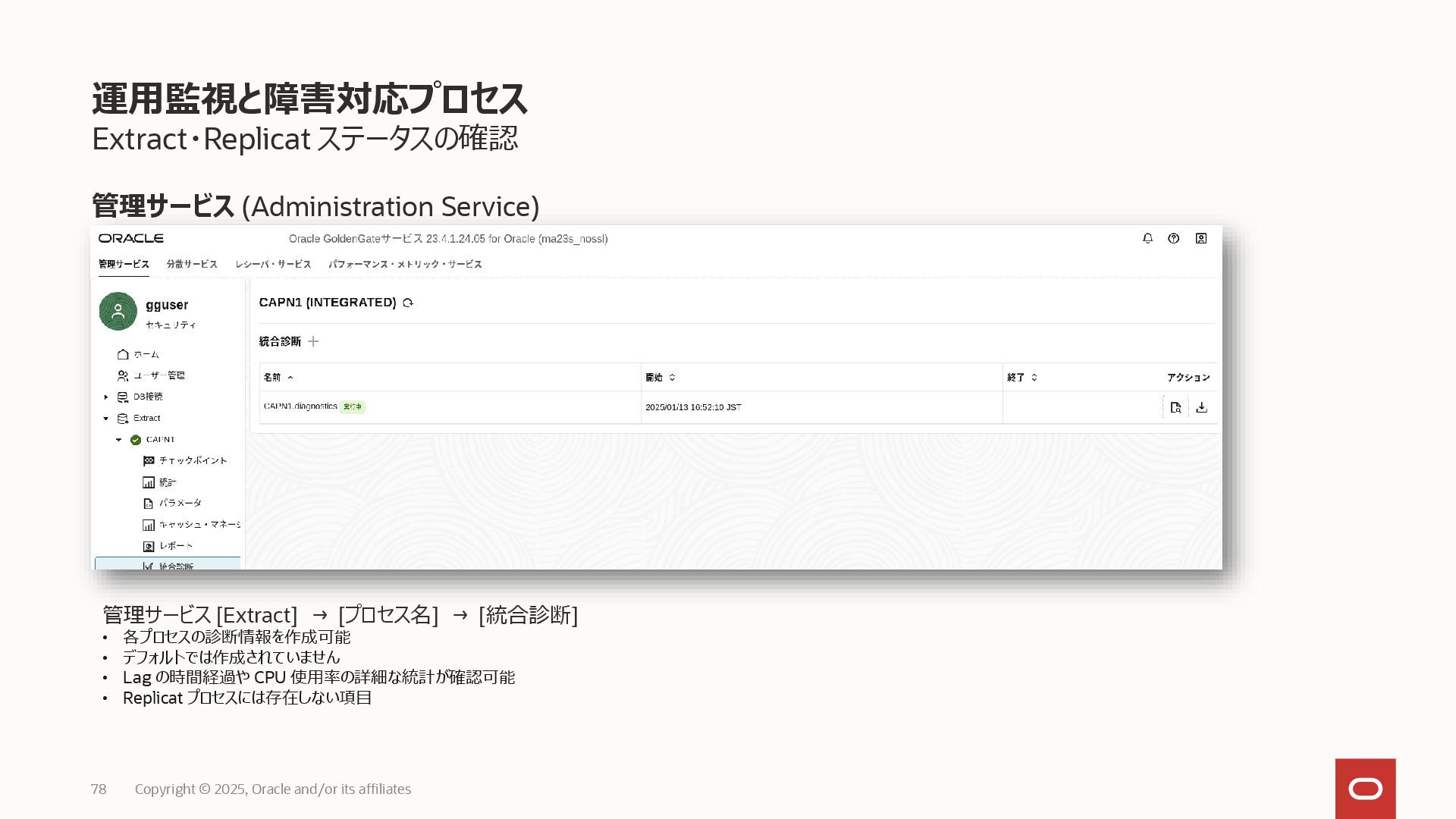Viewport: 1456px width, 819px height.
Task: Open the help question mark icon
Action: (1173, 238)
